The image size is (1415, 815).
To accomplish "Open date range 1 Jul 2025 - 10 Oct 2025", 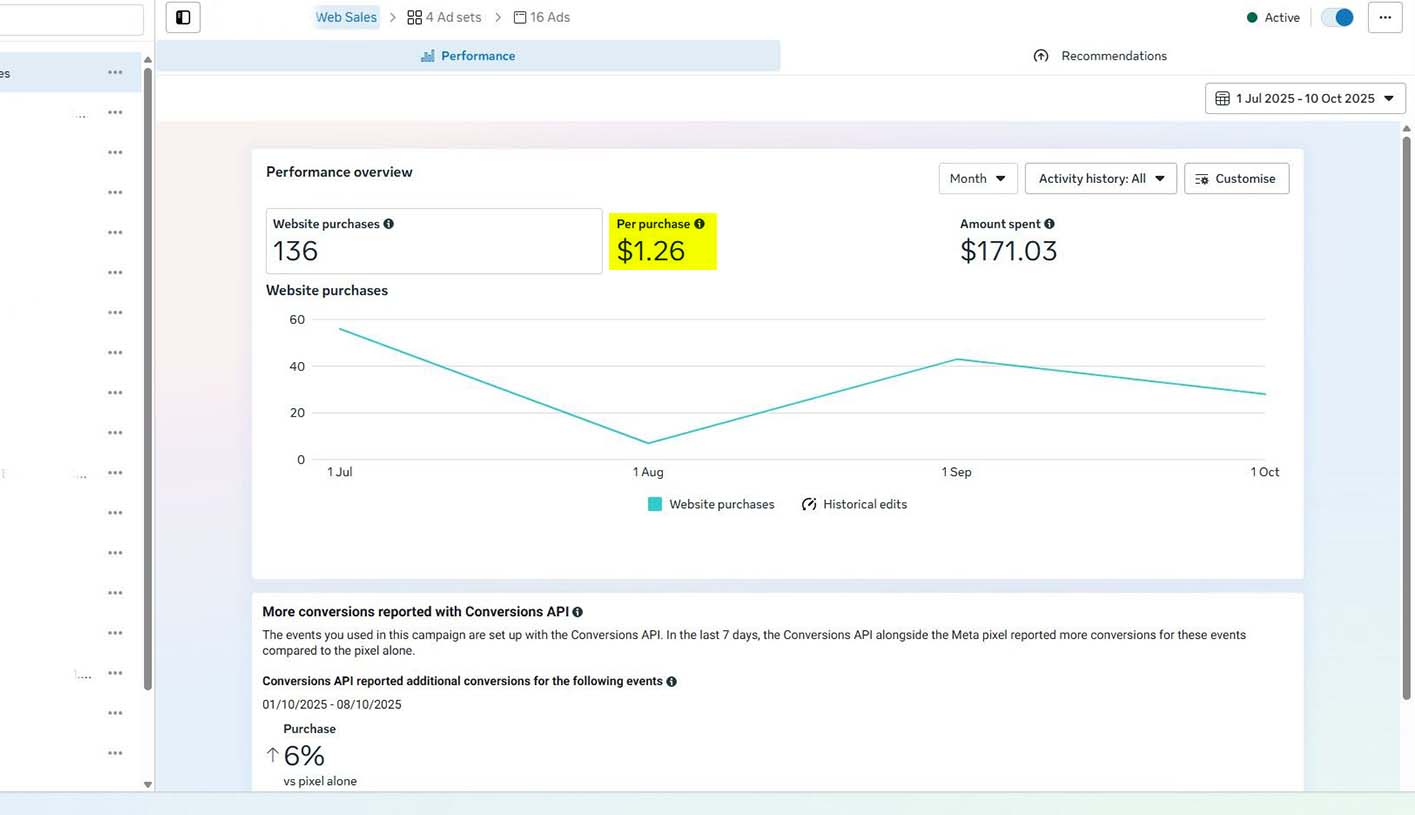I will tap(1304, 98).
